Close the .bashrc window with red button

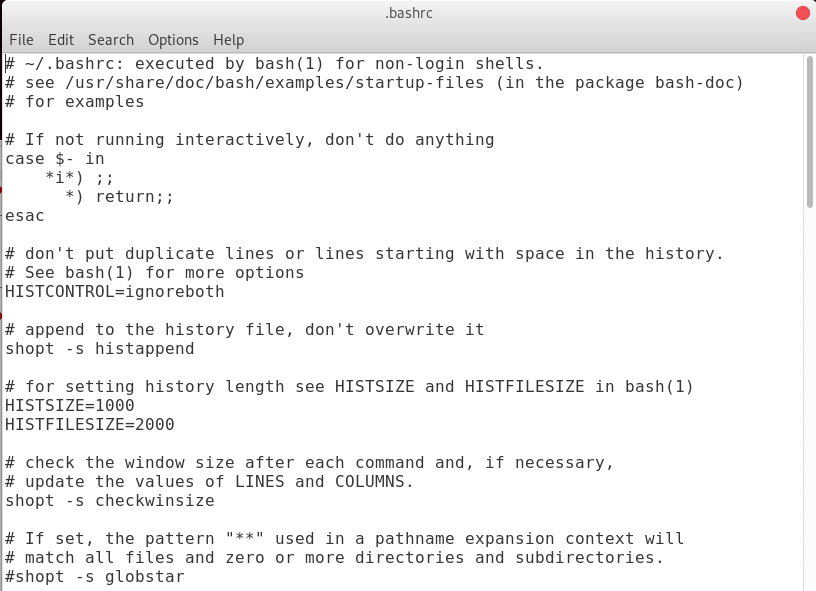pos(804,12)
